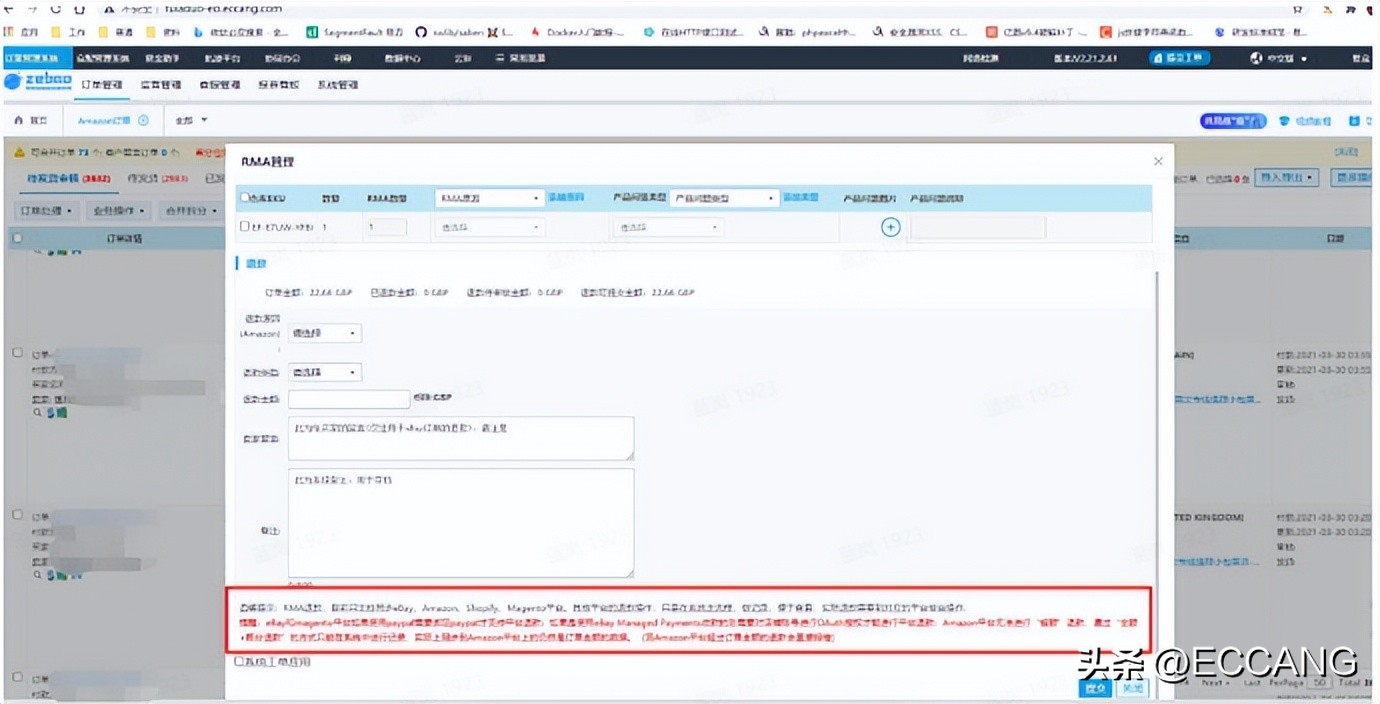This screenshot has width=1380, height=704.
Task: Toggle the select-all SKU checkbox in dialog header
Action: 245,198
